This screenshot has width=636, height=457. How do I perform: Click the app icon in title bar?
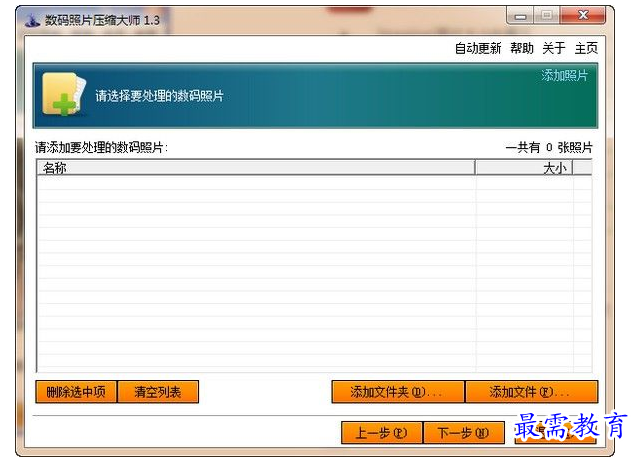tap(32, 20)
